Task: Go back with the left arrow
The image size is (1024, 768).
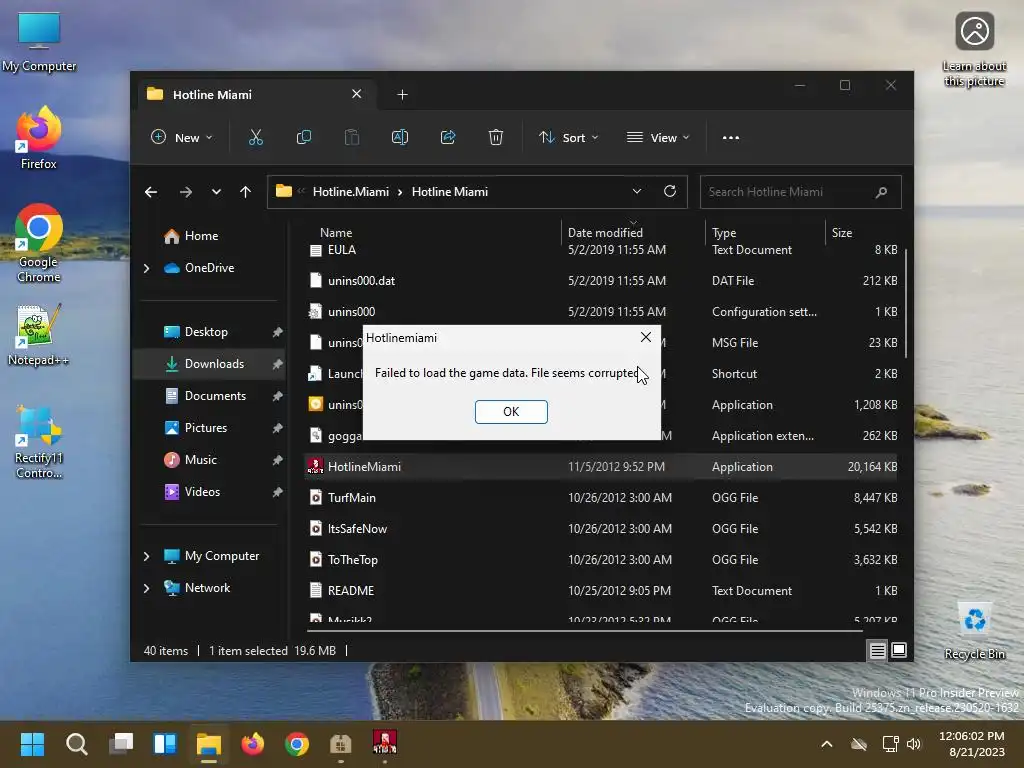Action: (x=151, y=192)
